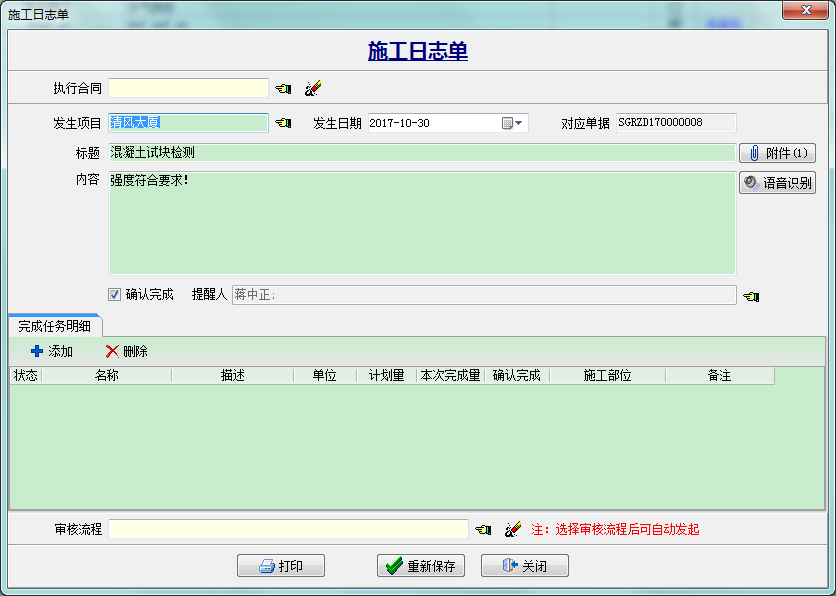Screen dimensions: 836x596
Task: Uncheck the 确认完成 checkbox
Action: point(114,294)
